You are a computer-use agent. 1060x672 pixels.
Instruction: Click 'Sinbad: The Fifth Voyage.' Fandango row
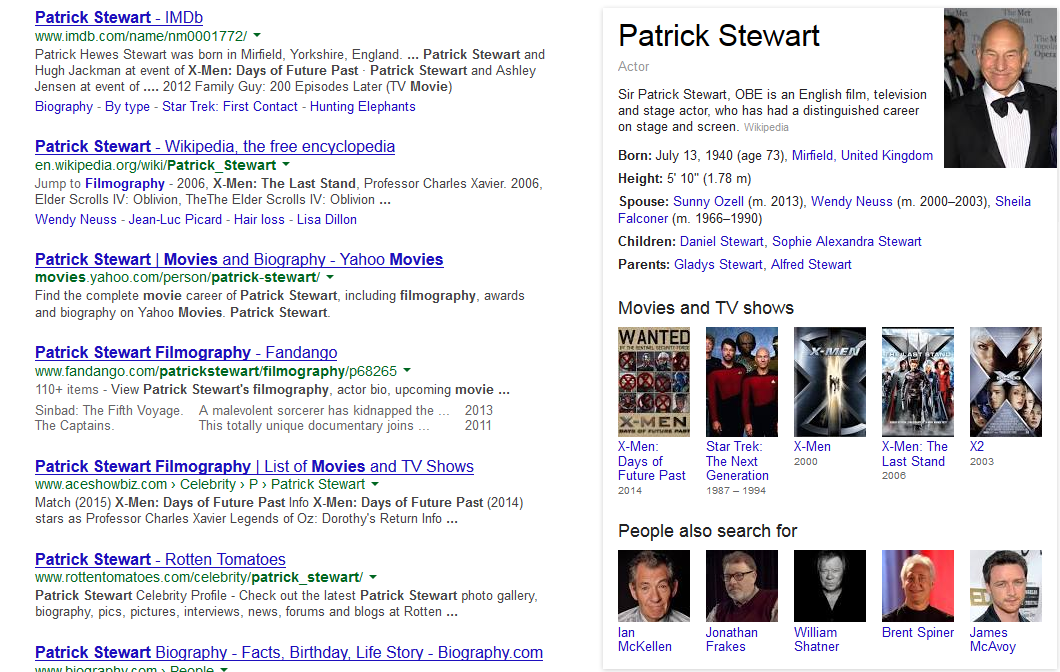(264, 410)
